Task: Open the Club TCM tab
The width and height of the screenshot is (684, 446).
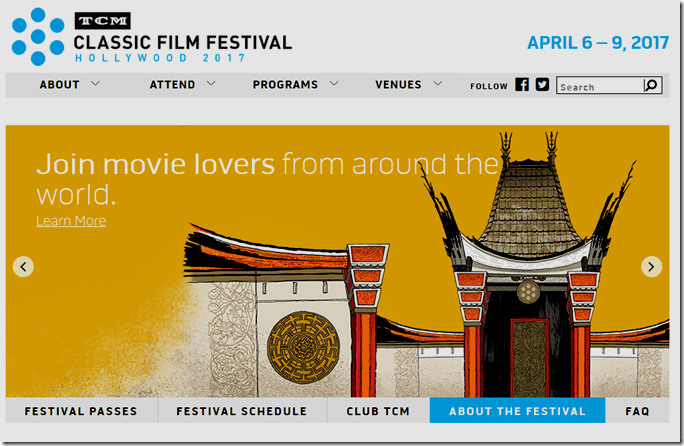Action: (x=378, y=411)
